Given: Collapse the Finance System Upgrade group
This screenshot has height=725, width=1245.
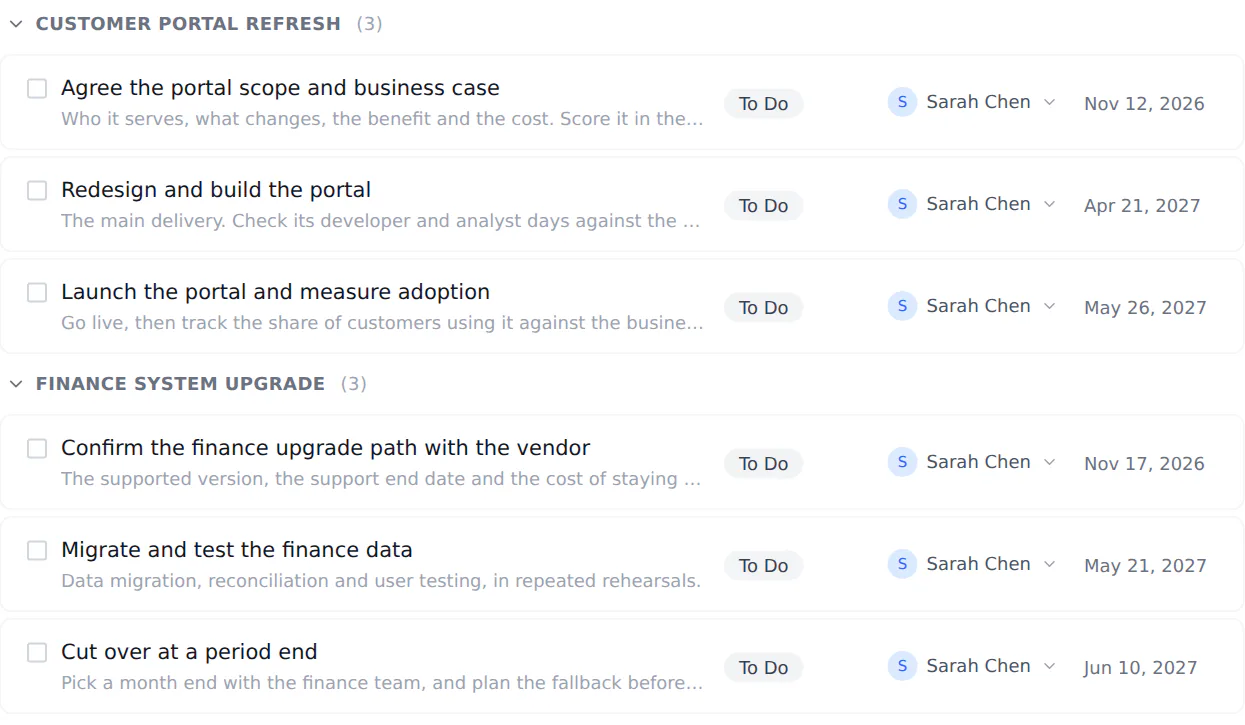Looking at the screenshot, I should (16, 384).
